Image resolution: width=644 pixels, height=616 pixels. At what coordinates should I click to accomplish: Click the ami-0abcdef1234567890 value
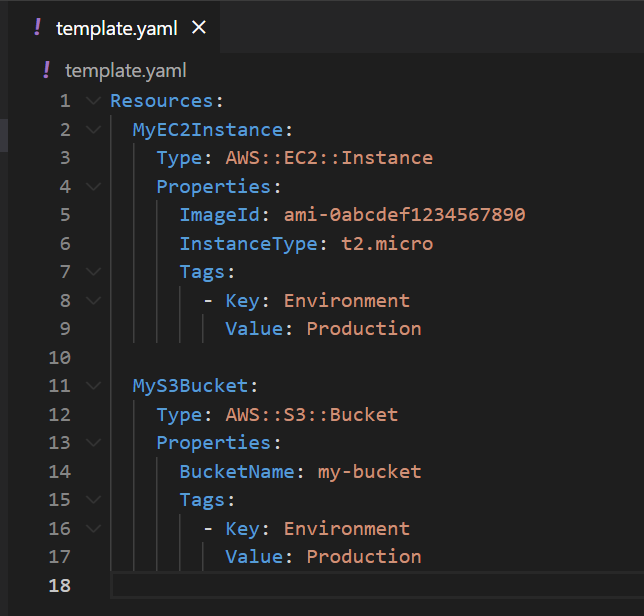(404, 215)
